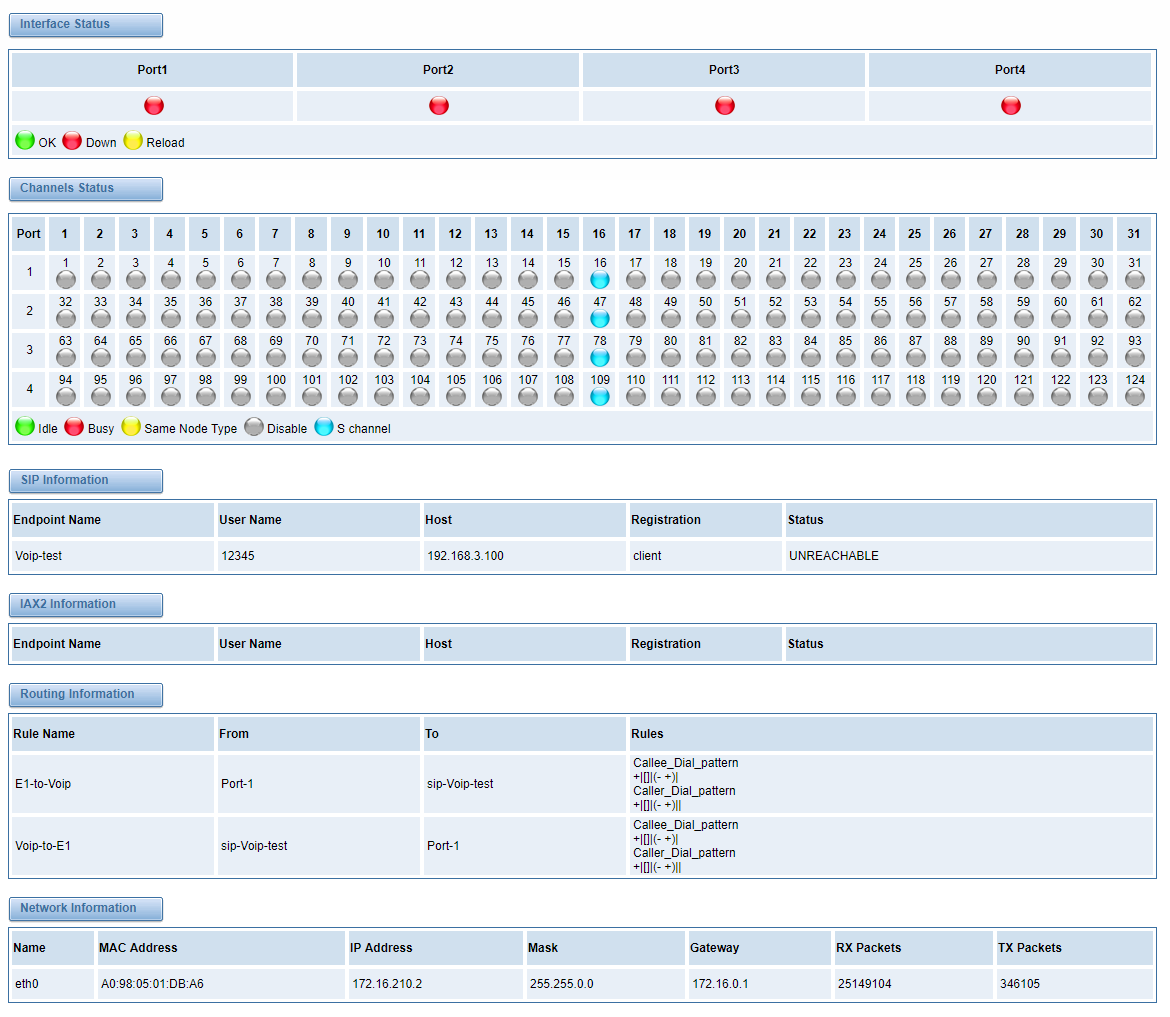Image resolution: width=1170 pixels, height=1017 pixels.
Task: Click the registration value client
Action: click(647, 556)
